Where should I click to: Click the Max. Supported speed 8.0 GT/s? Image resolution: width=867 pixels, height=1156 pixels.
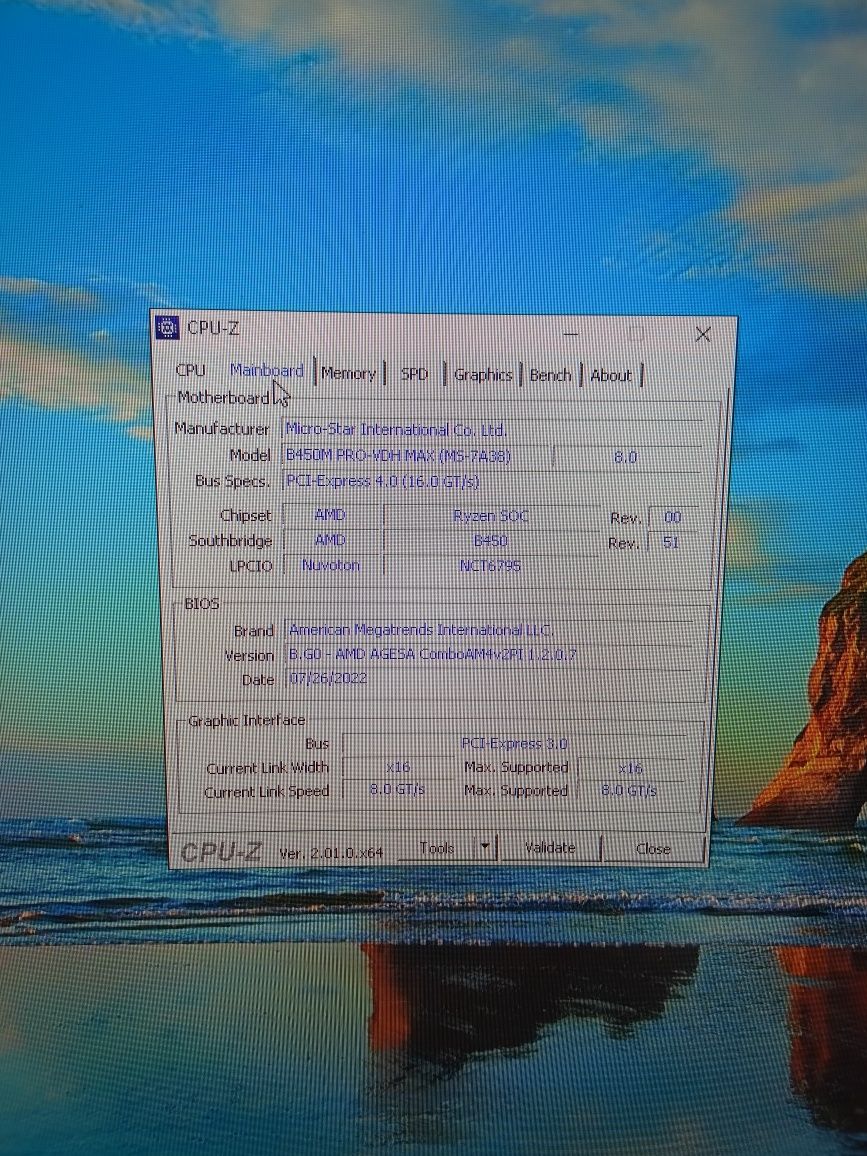tap(630, 791)
